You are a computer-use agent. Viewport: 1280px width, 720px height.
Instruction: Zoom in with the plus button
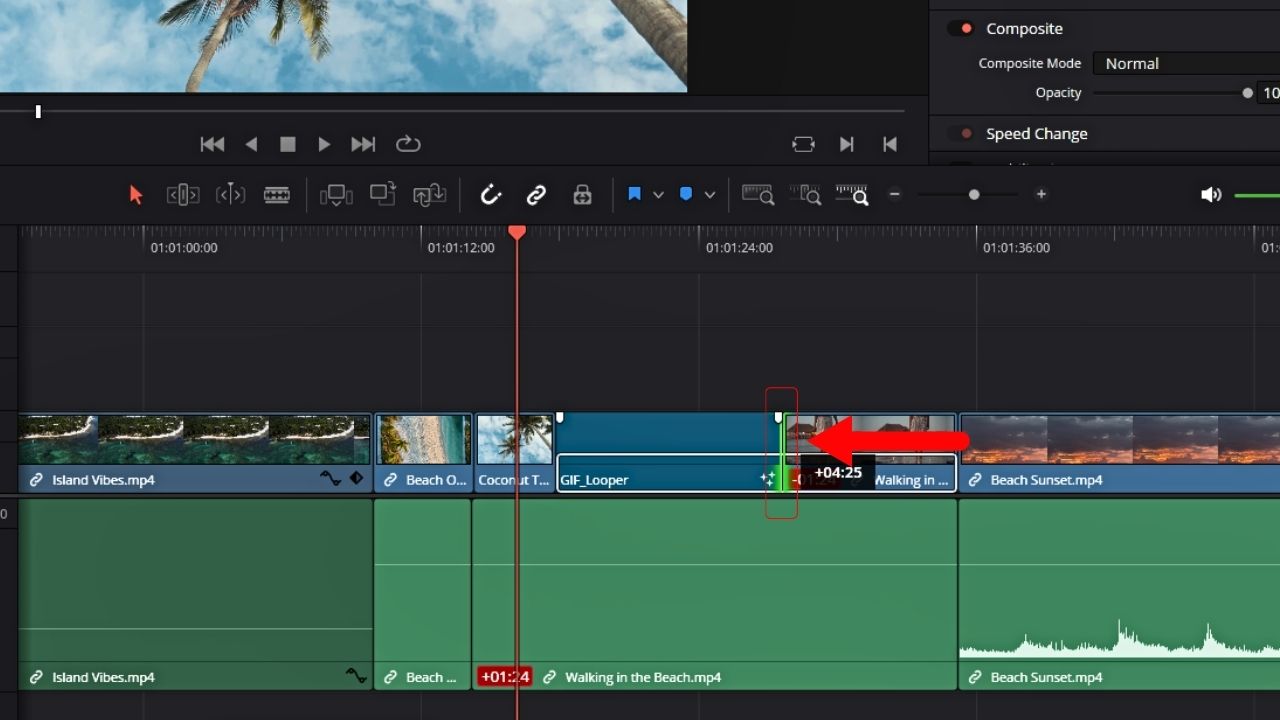[1041, 194]
